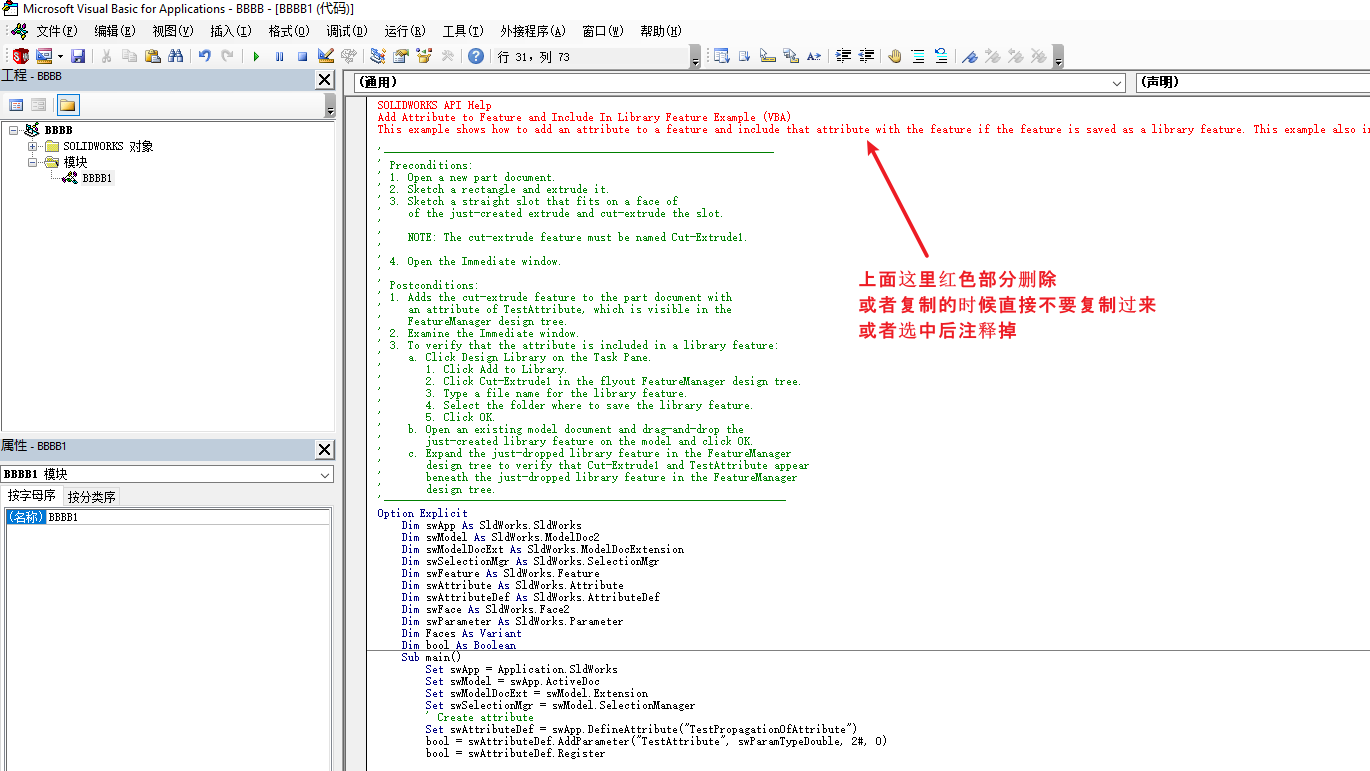Viewport: 1370px width, 771px height.
Task: Toggle a breakpoint with the hand icon
Action: (894, 56)
